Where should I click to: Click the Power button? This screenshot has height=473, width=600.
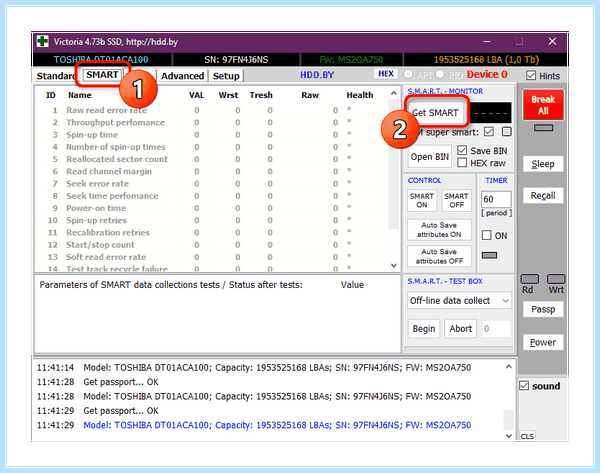[543, 342]
